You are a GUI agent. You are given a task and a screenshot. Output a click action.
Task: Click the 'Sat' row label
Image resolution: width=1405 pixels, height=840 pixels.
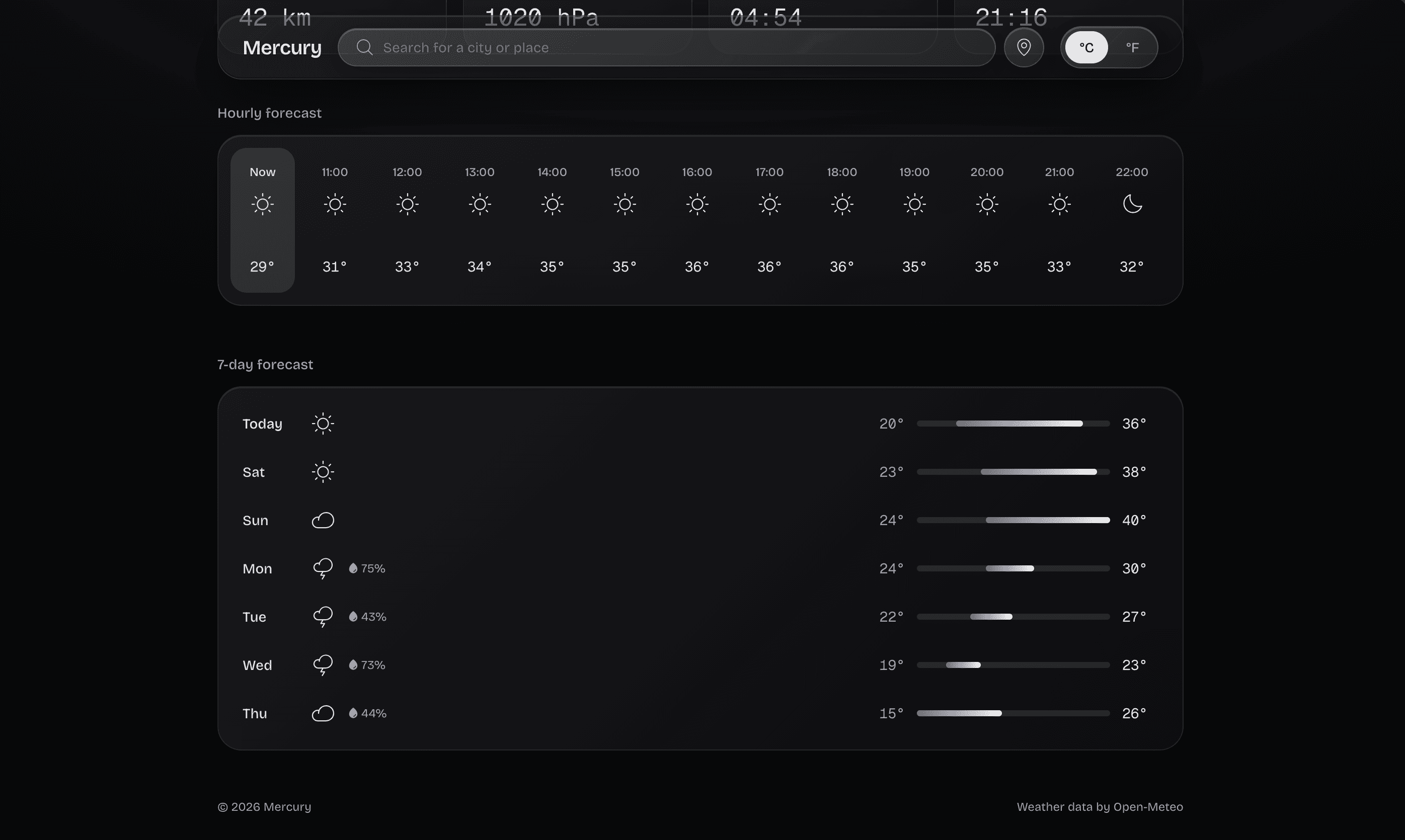(253, 472)
